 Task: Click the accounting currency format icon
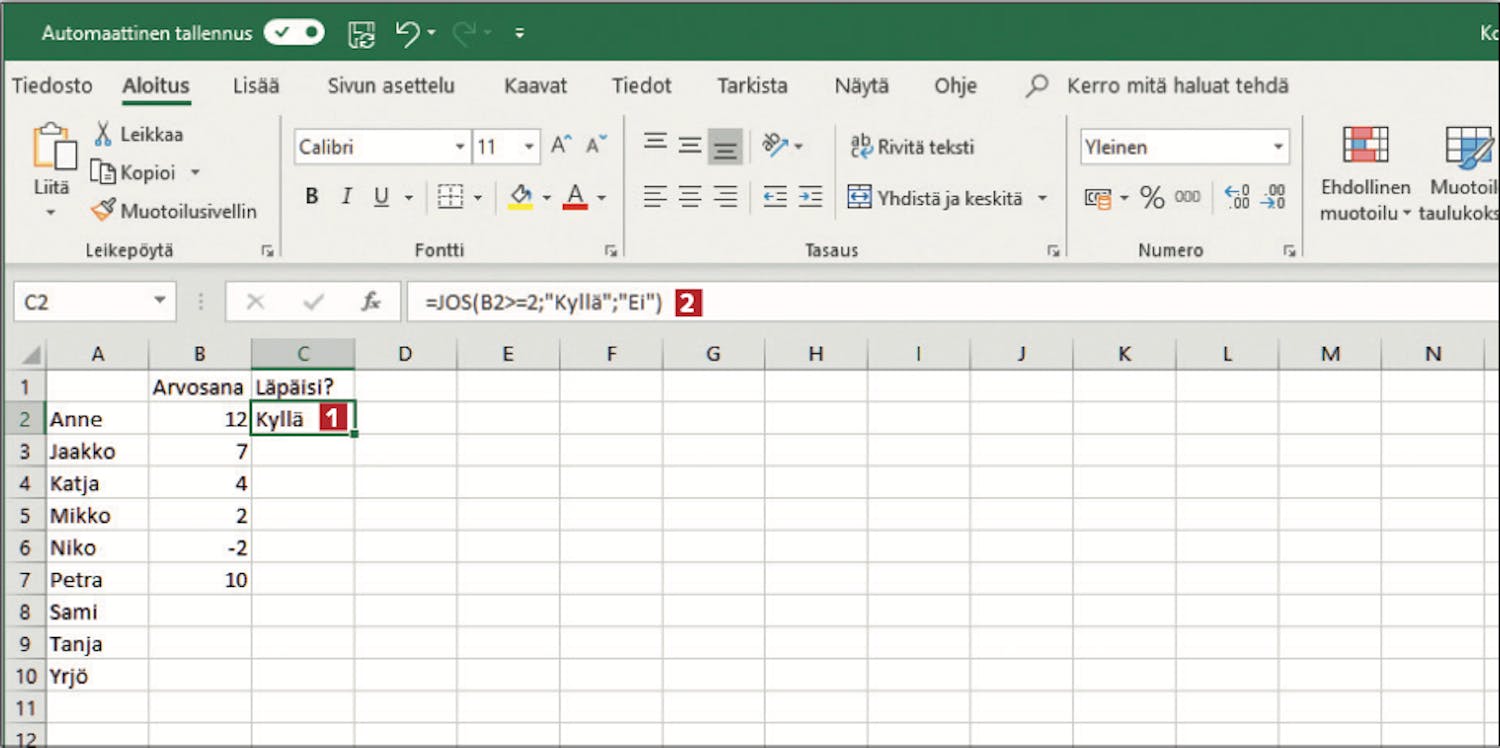click(x=1098, y=198)
